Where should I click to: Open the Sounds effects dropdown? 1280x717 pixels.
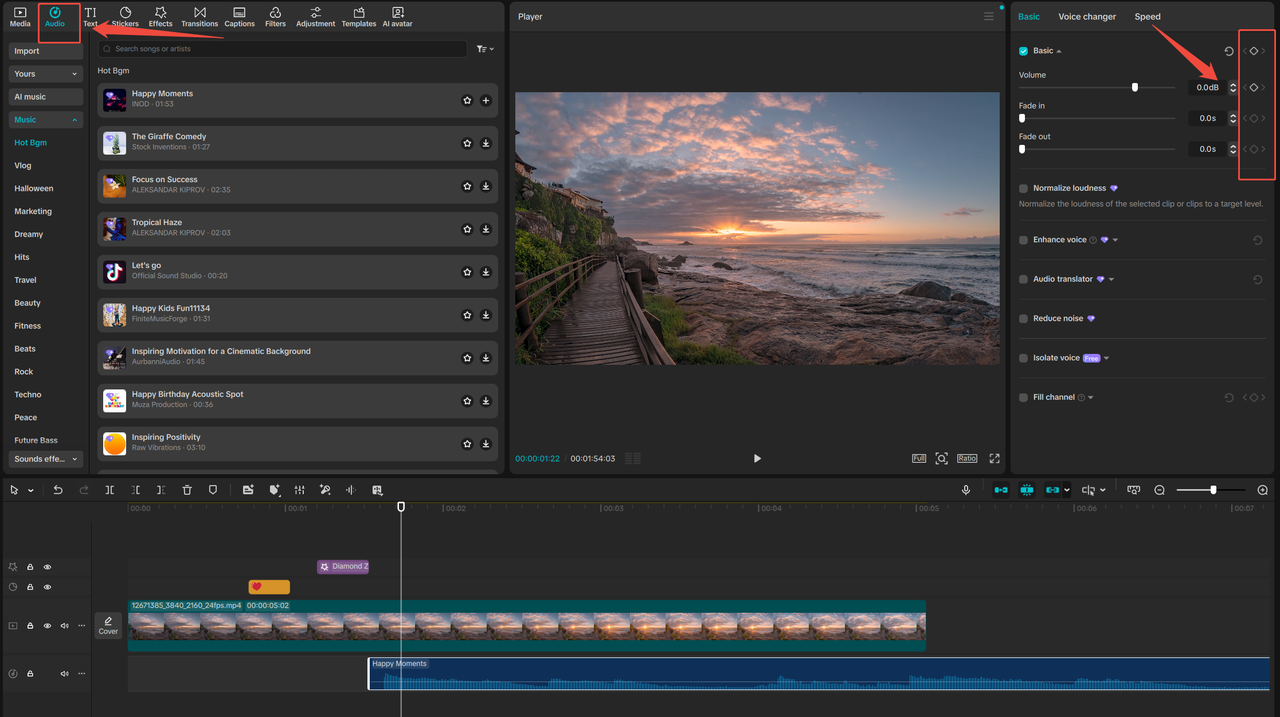[x=45, y=458]
